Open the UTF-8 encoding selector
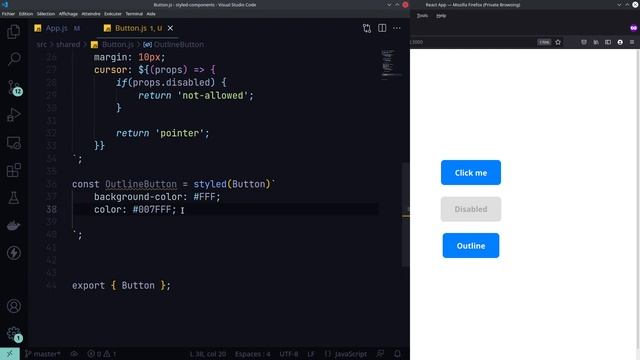This screenshot has height=360, width=640. point(289,354)
